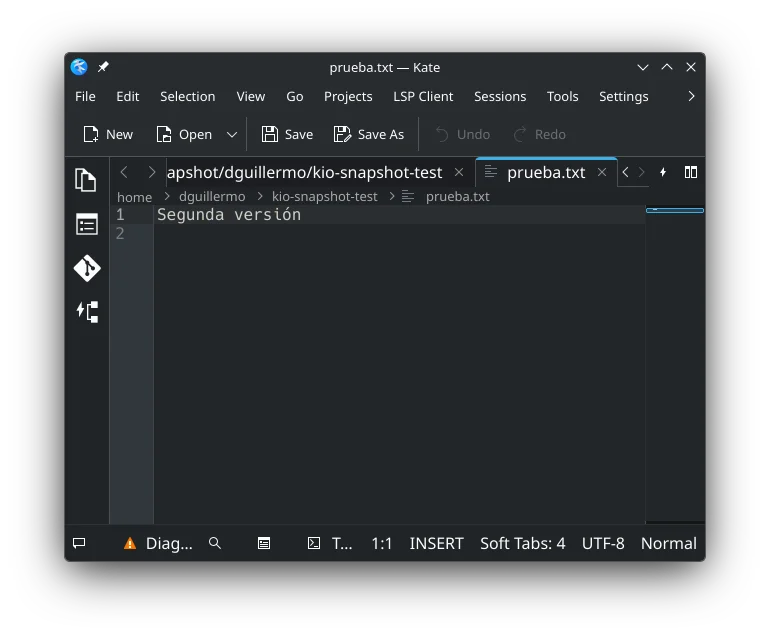Expand the Open recent dropdown arrow
Screen dimensions: 770x638
232,134
